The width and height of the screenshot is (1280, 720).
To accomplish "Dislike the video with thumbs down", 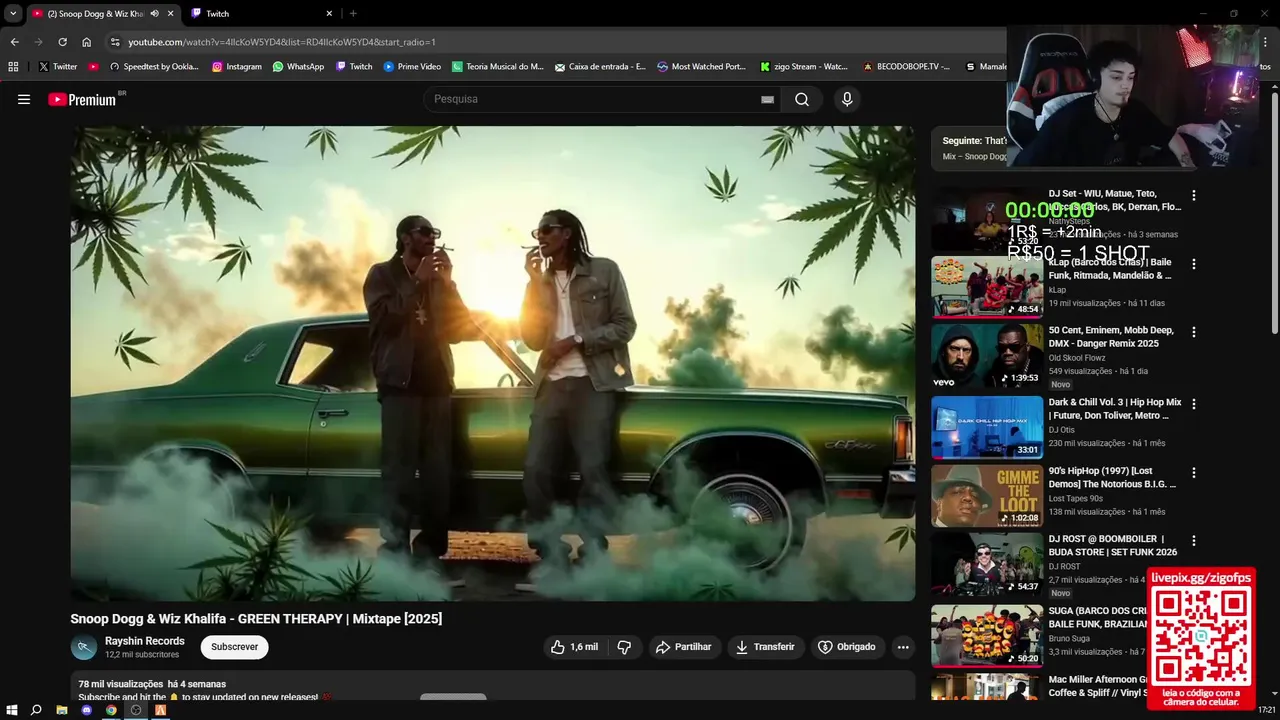I will click(624, 647).
